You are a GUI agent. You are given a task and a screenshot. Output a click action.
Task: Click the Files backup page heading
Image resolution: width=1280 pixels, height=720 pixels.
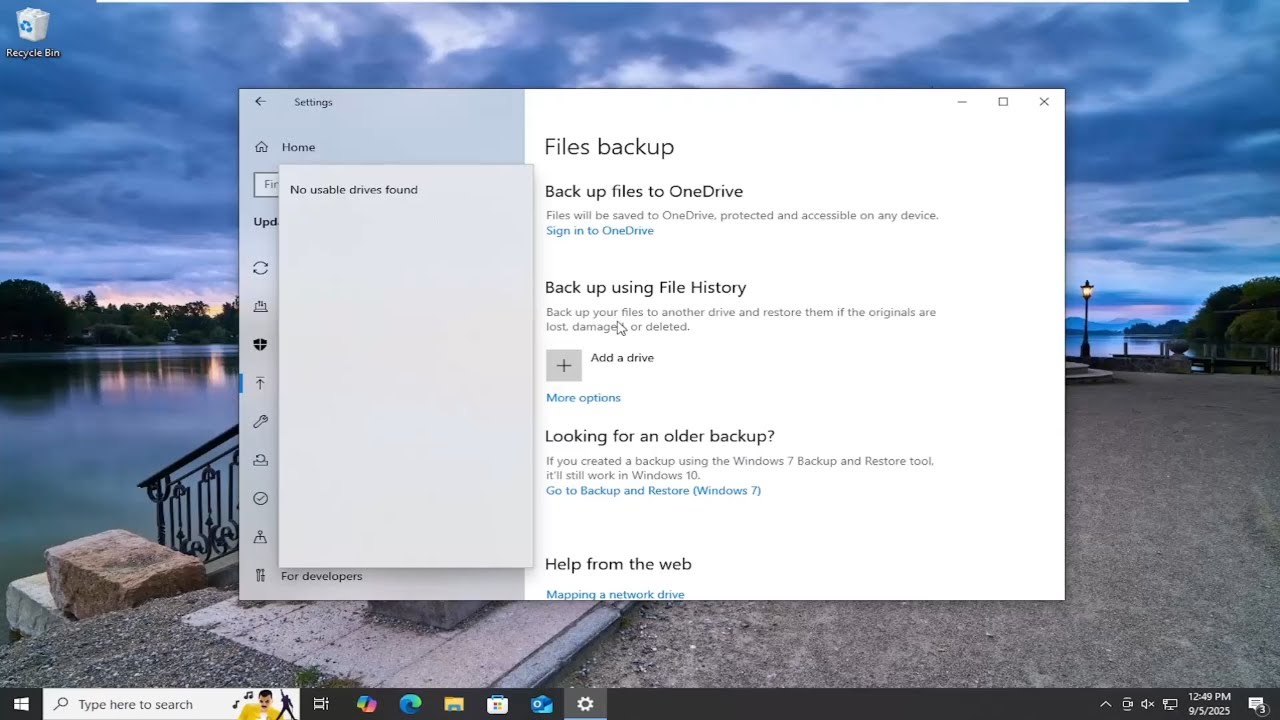(x=609, y=147)
